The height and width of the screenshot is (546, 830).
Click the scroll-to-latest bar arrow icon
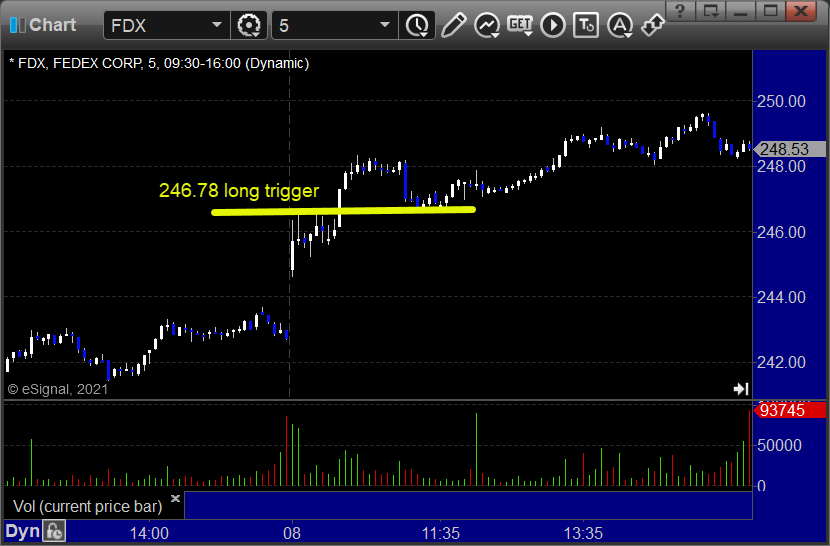741,389
